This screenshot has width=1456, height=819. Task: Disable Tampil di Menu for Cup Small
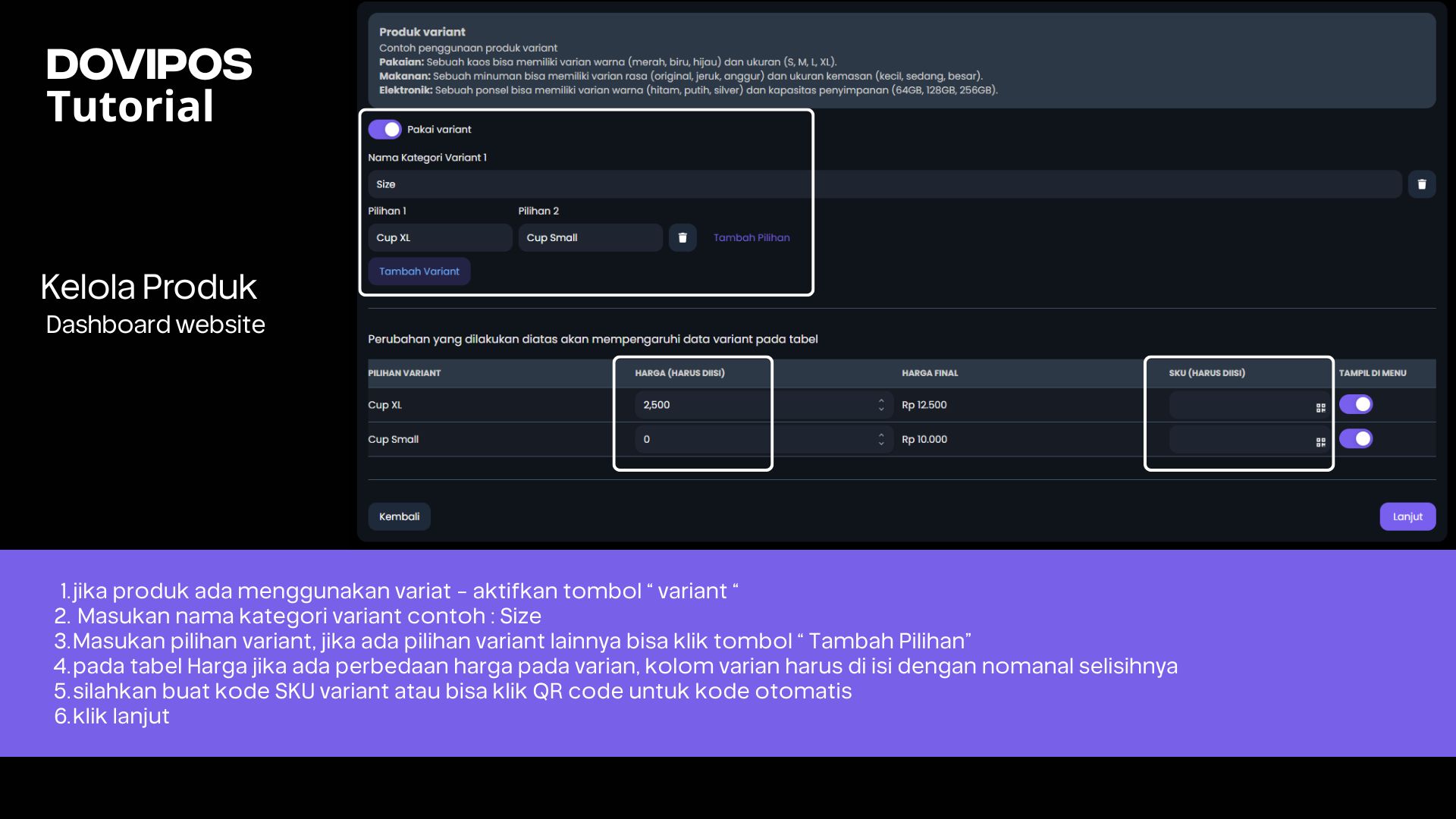point(1355,439)
